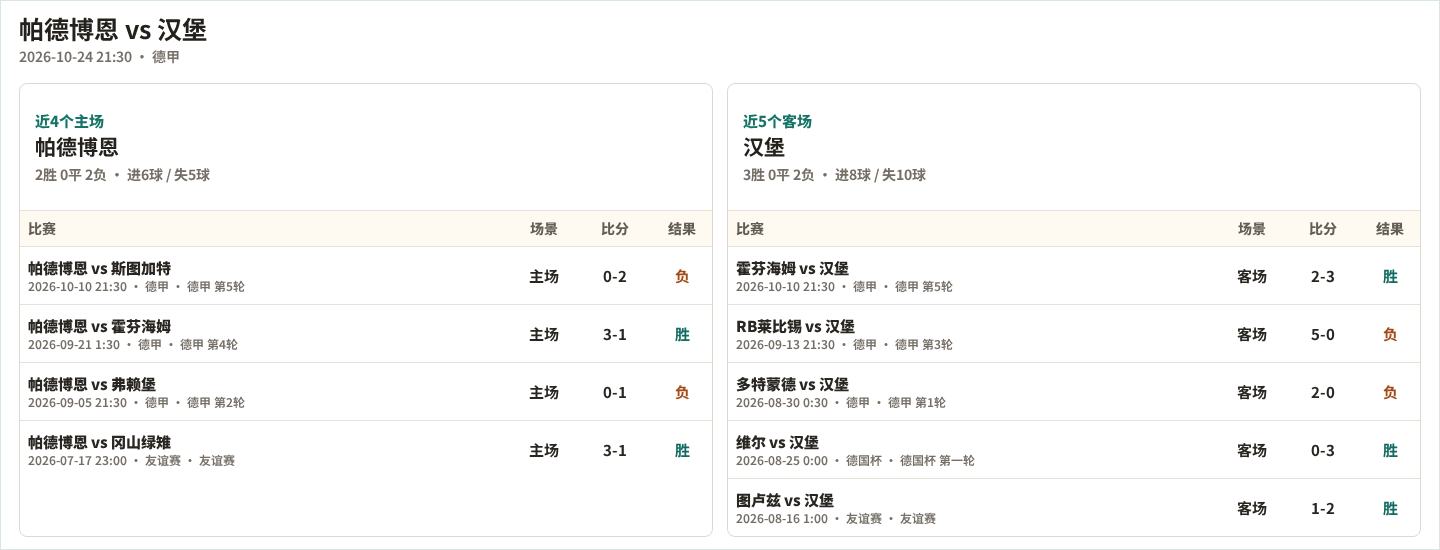Open the 帕德博恩 vs 霍芬海姆 match
Image resolution: width=1440 pixels, height=550 pixels.
[366, 334]
